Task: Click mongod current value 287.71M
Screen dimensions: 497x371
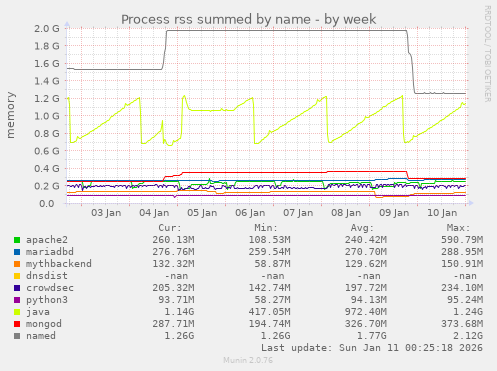Action: coord(173,324)
